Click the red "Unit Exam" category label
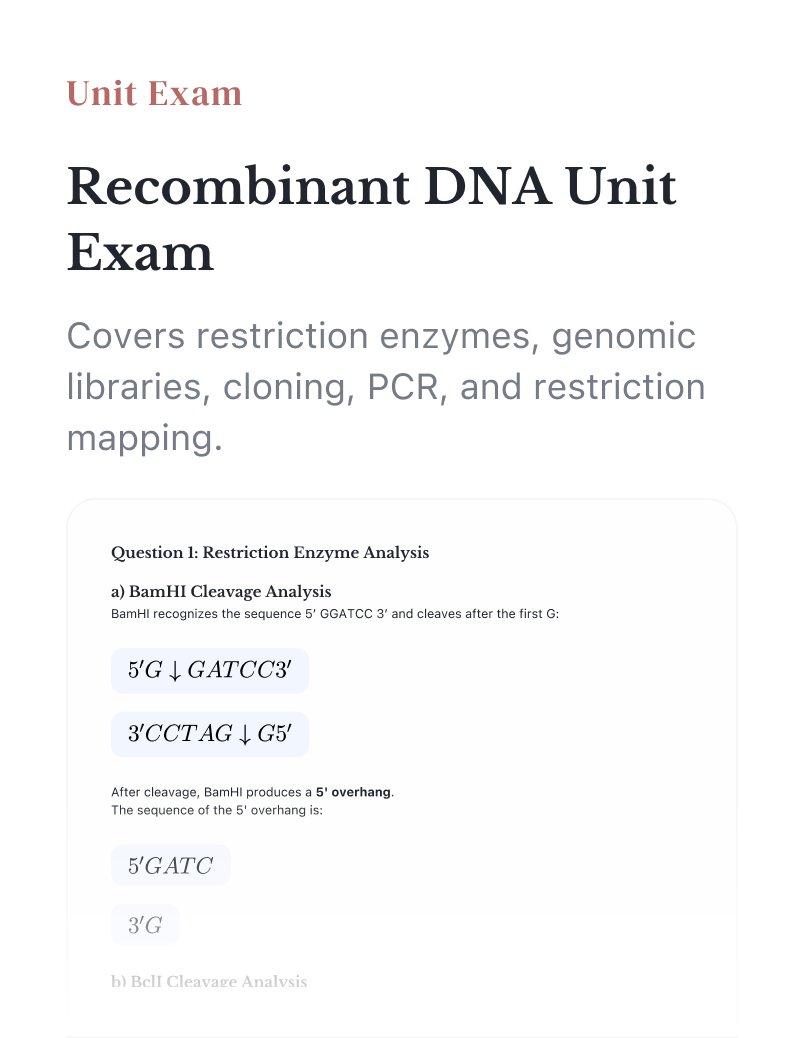This screenshot has height=1038, width=804. (154, 93)
